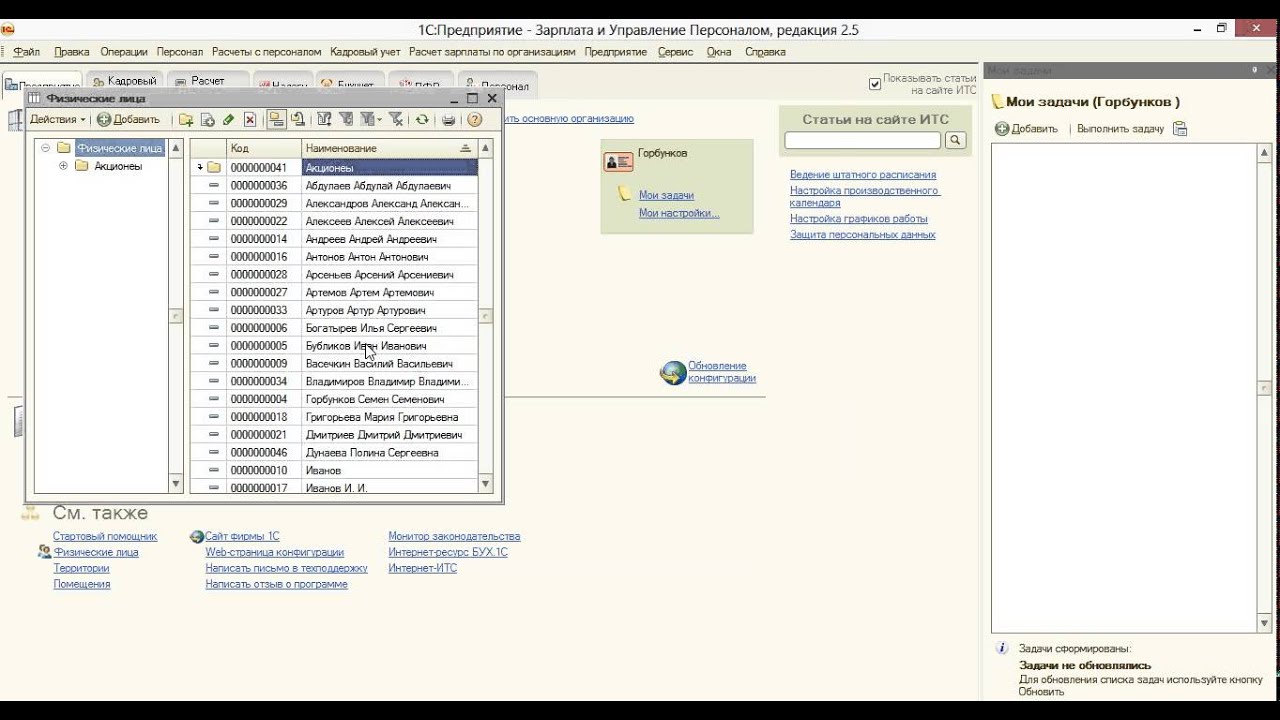Click the edit pencil toolbar icon
1280x720 pixels.
point(229,120)
